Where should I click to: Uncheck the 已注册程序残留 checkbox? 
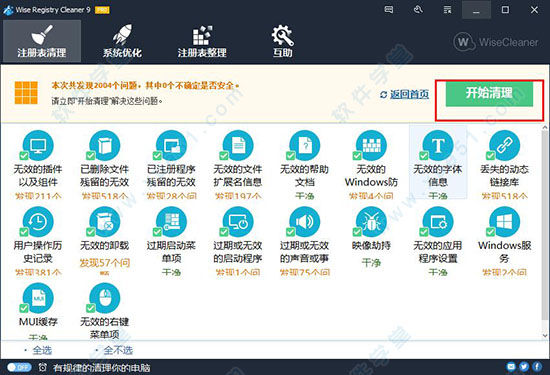(157, 155)
